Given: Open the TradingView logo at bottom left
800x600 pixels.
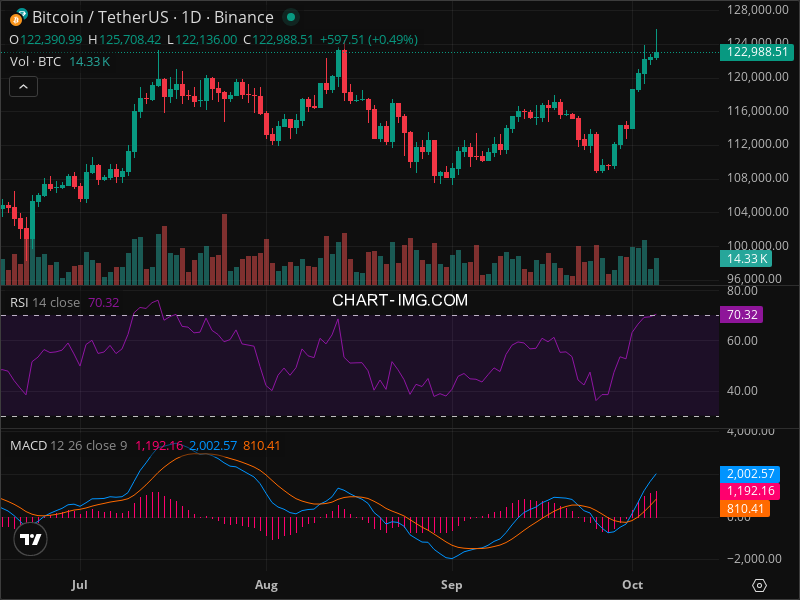Looking at the screenshot, I should coord(31,540).
